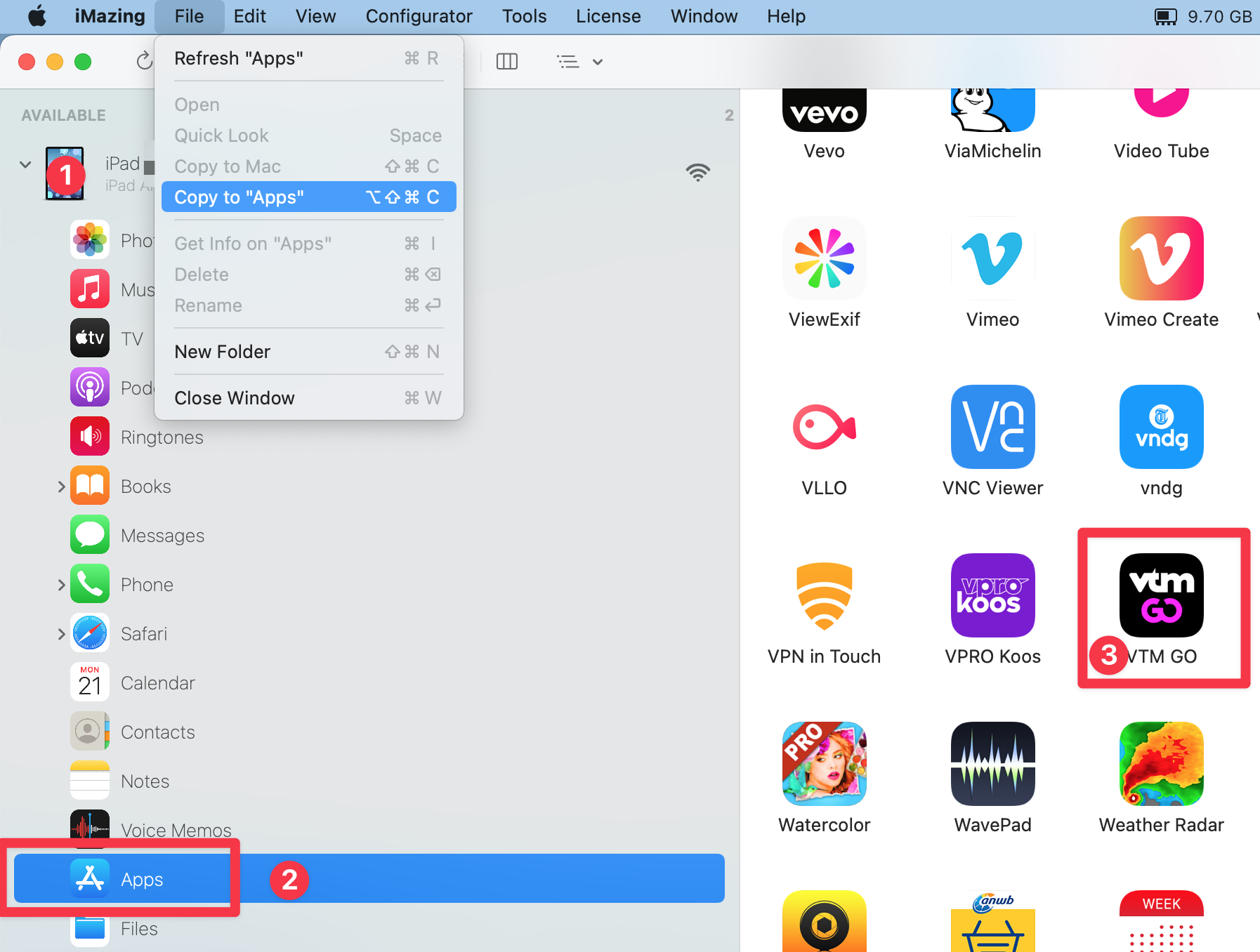This screenshot has width=1260, height=952.
Task: Select the VLLO app icon
Action: [824, 427]
